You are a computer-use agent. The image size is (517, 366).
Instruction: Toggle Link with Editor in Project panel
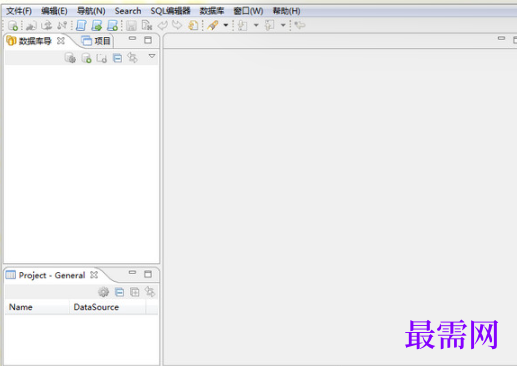pyautogui.click(x=150, y=292)
